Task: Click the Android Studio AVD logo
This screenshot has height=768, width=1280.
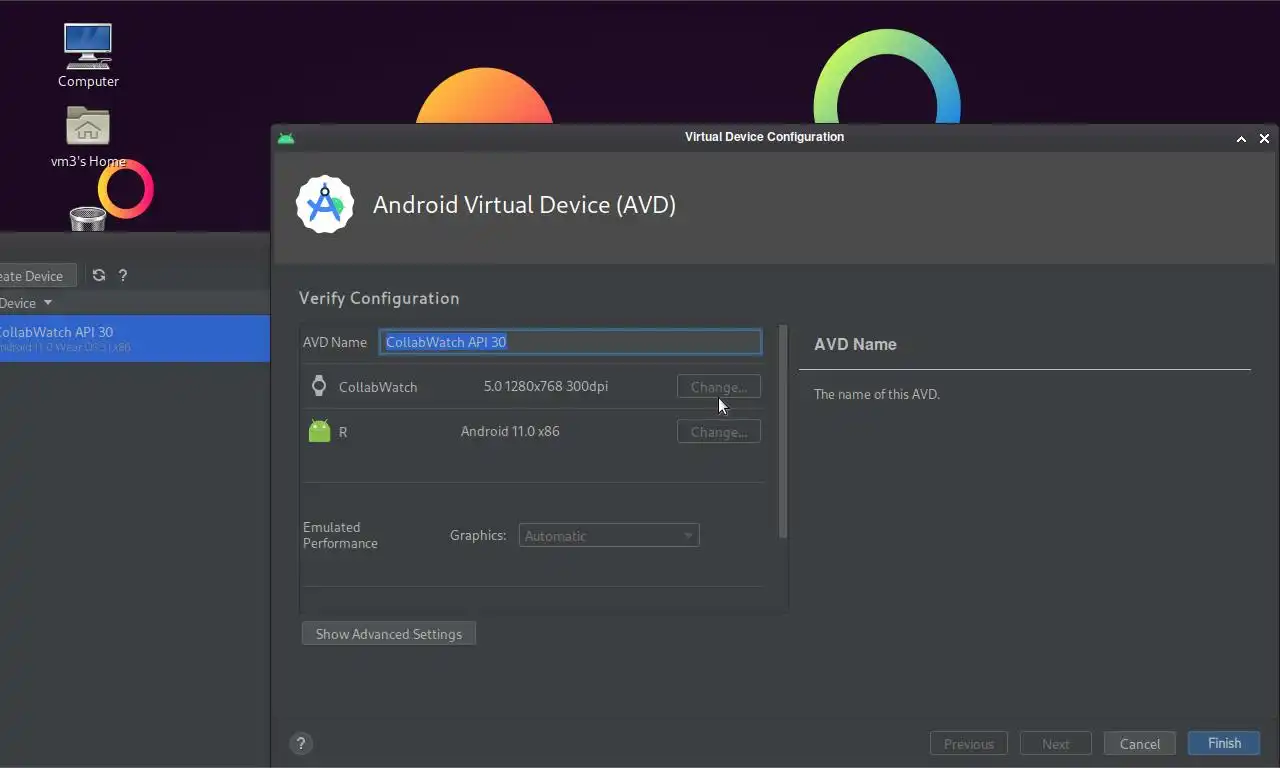Action: [x=325, y=204]
